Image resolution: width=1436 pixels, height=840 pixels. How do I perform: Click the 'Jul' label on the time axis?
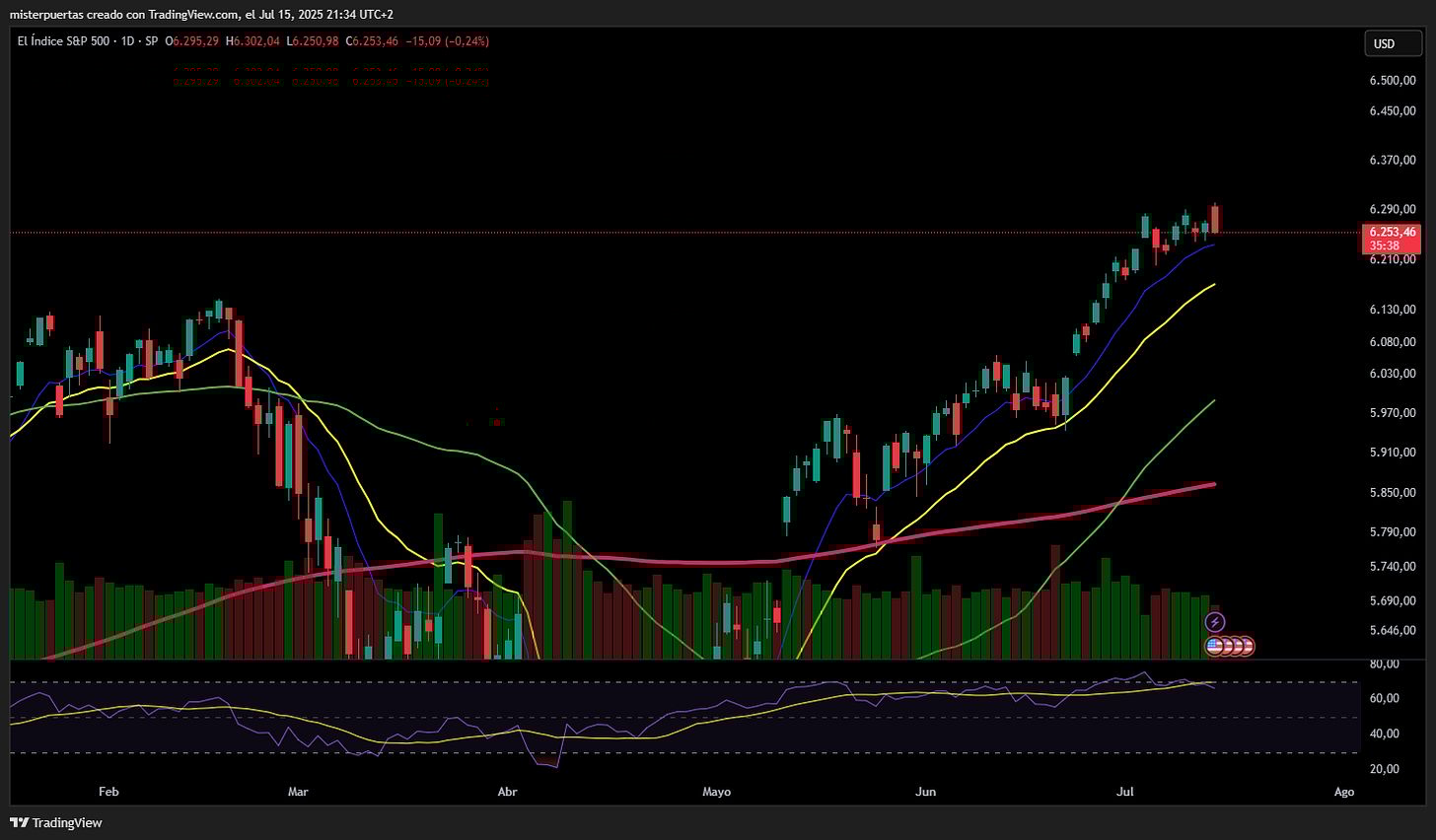(1124, 792)
